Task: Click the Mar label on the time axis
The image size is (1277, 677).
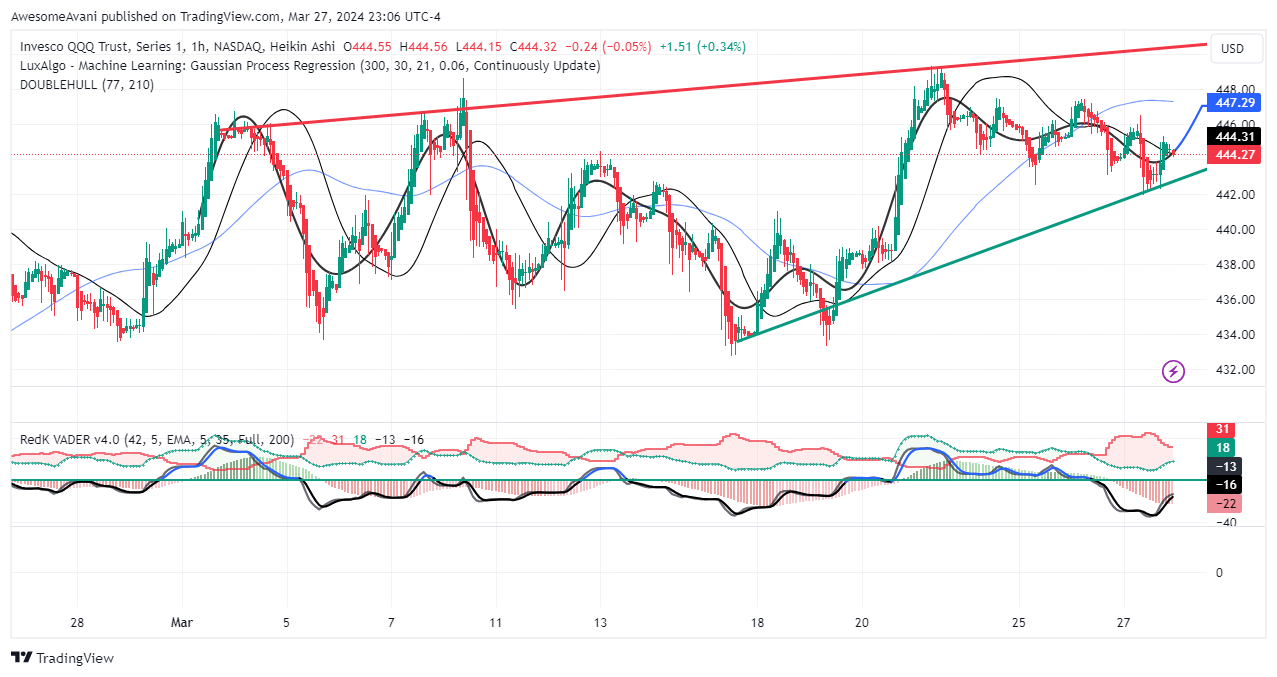Action: [182, 623]
